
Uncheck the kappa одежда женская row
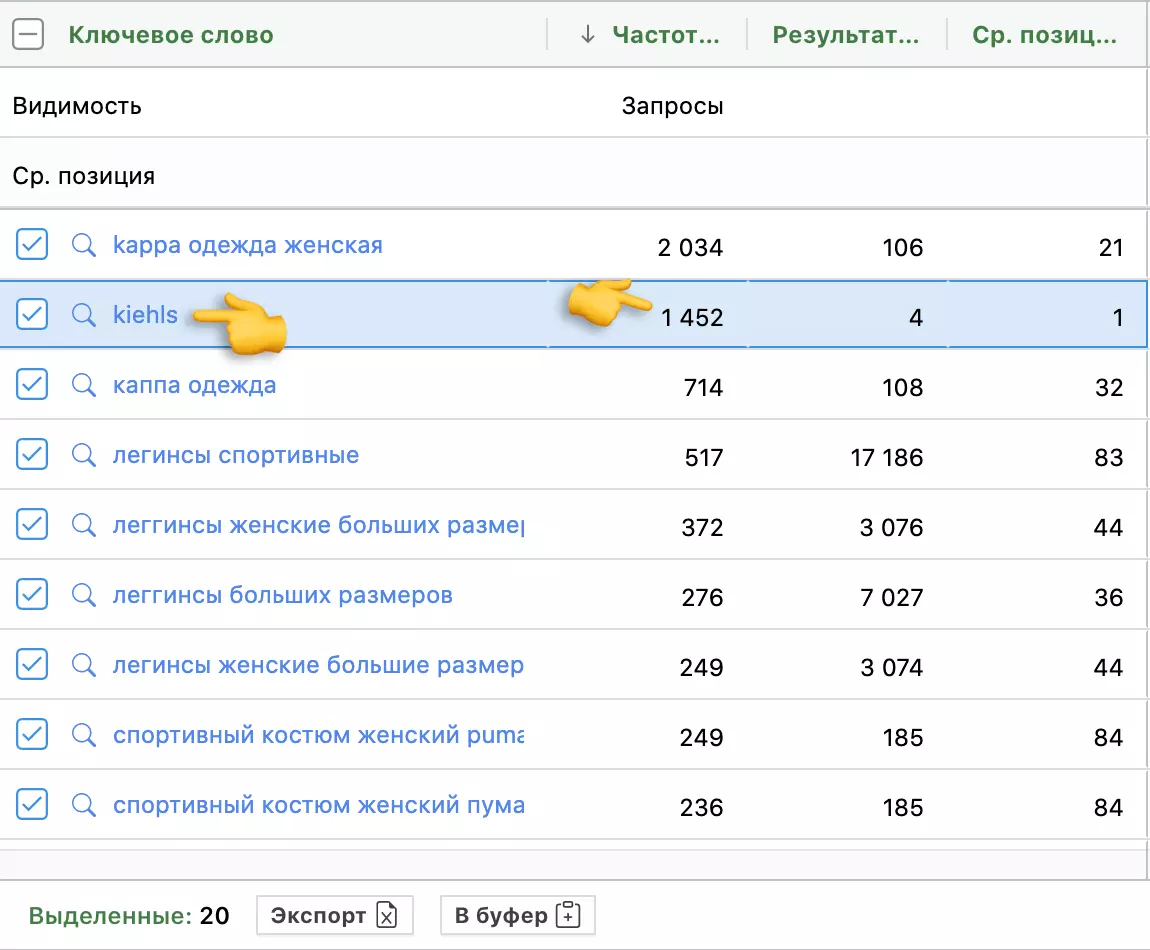point(32,244)
